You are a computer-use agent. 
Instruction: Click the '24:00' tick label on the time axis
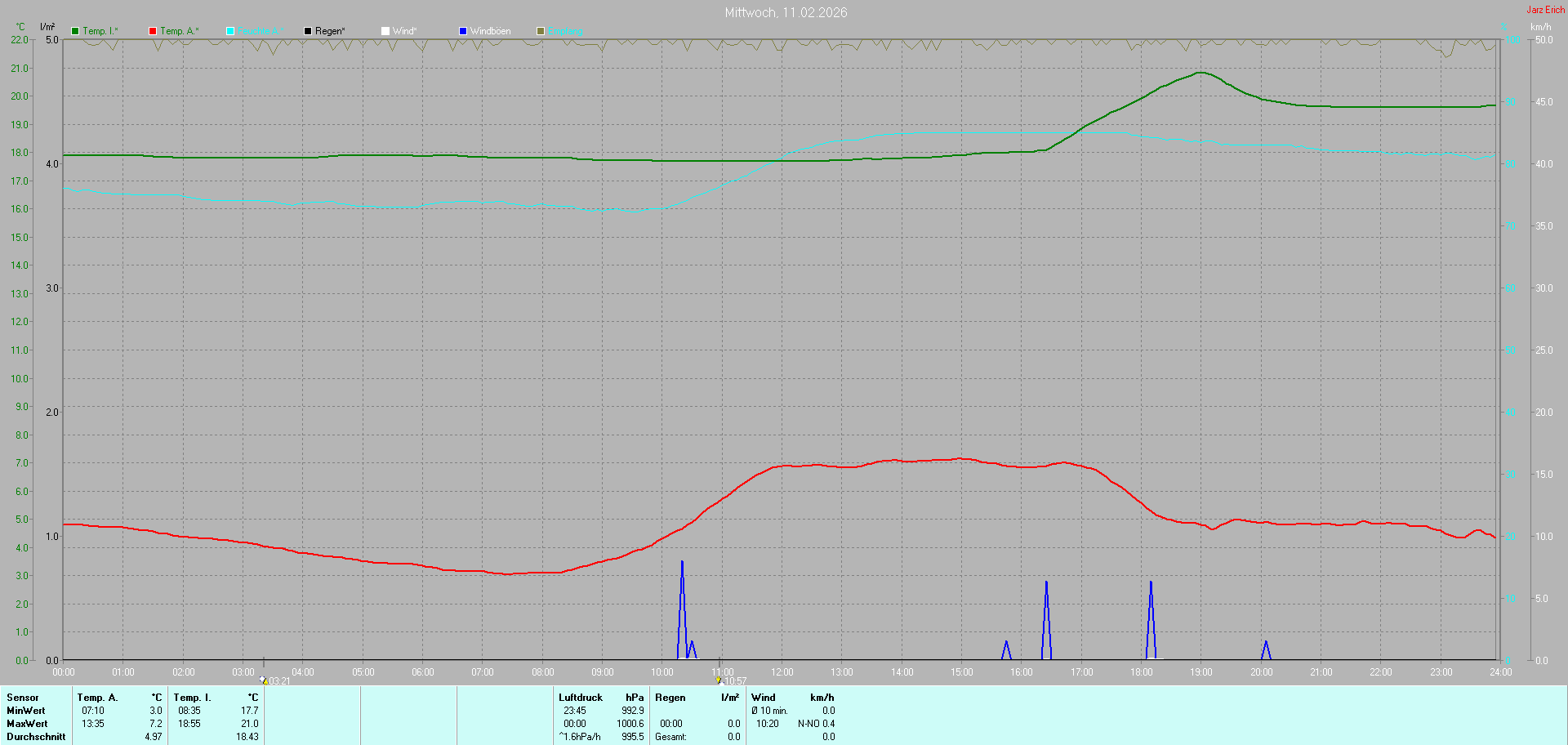(x=1501, y=672)
